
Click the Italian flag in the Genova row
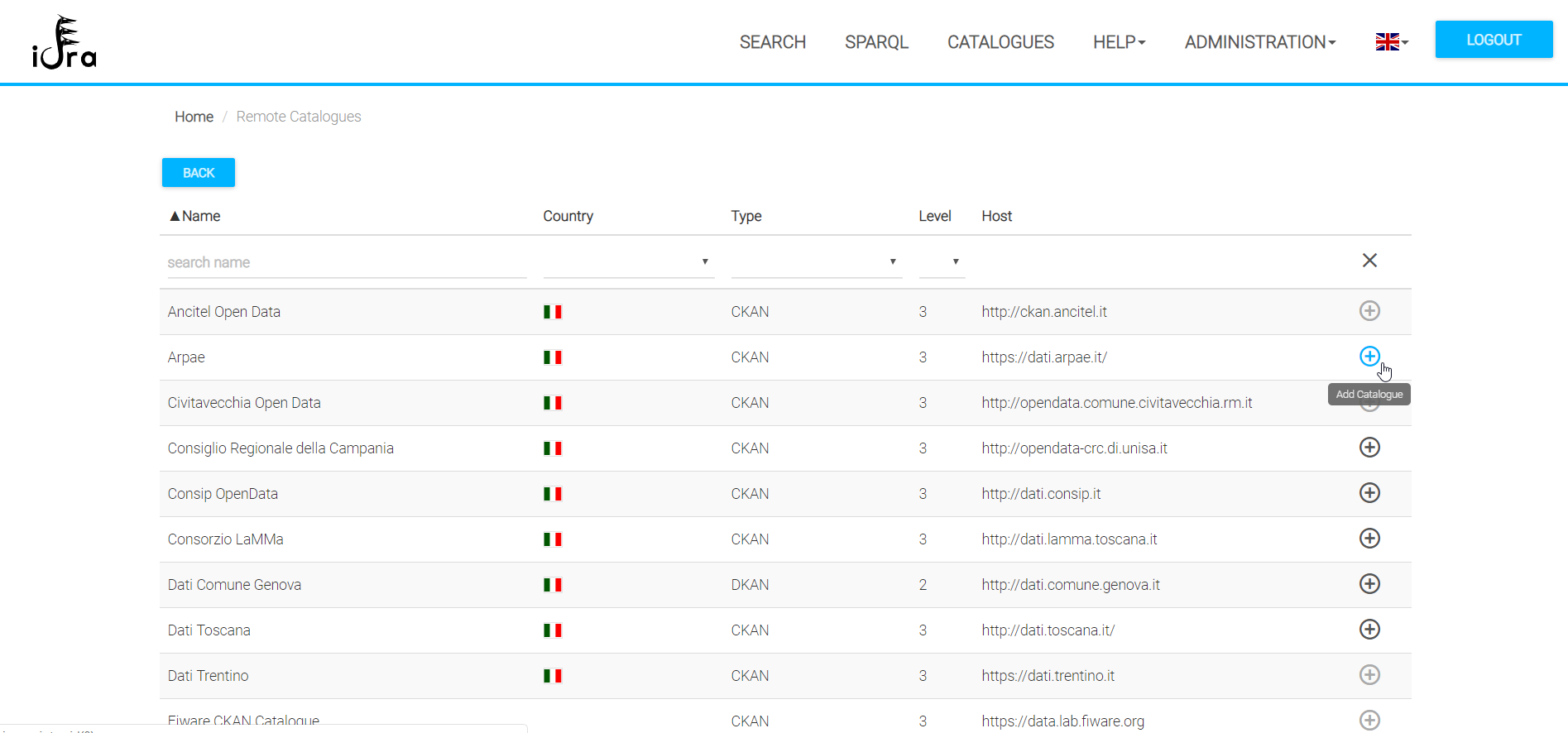553,585
